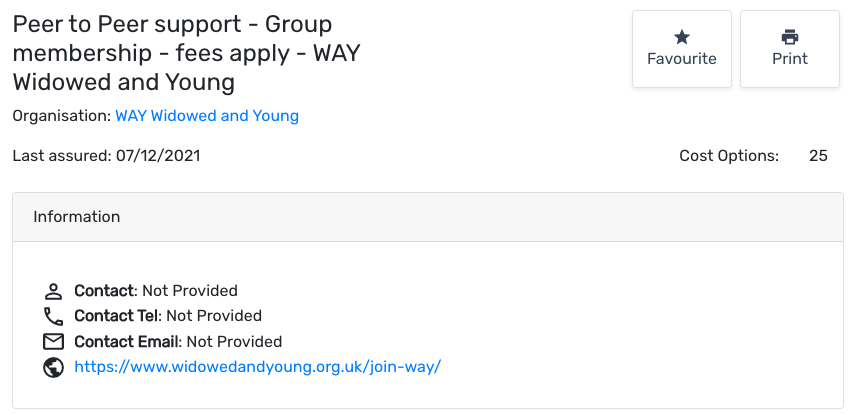Viewport: 858px width, 415px height.
Task: Click the 07/12/2021 assured date
Action: click(x=159, y=156)
